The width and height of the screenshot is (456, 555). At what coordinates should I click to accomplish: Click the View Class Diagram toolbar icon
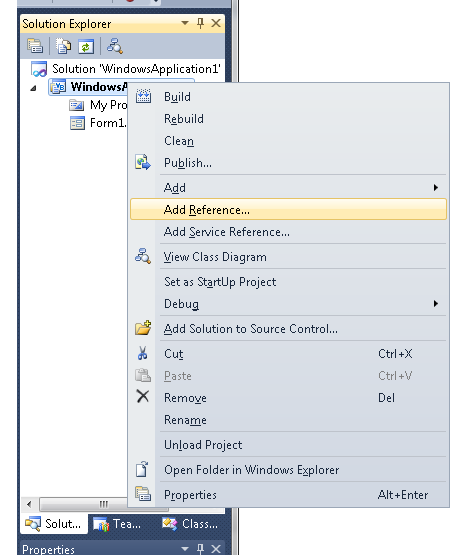click(115, 46)
